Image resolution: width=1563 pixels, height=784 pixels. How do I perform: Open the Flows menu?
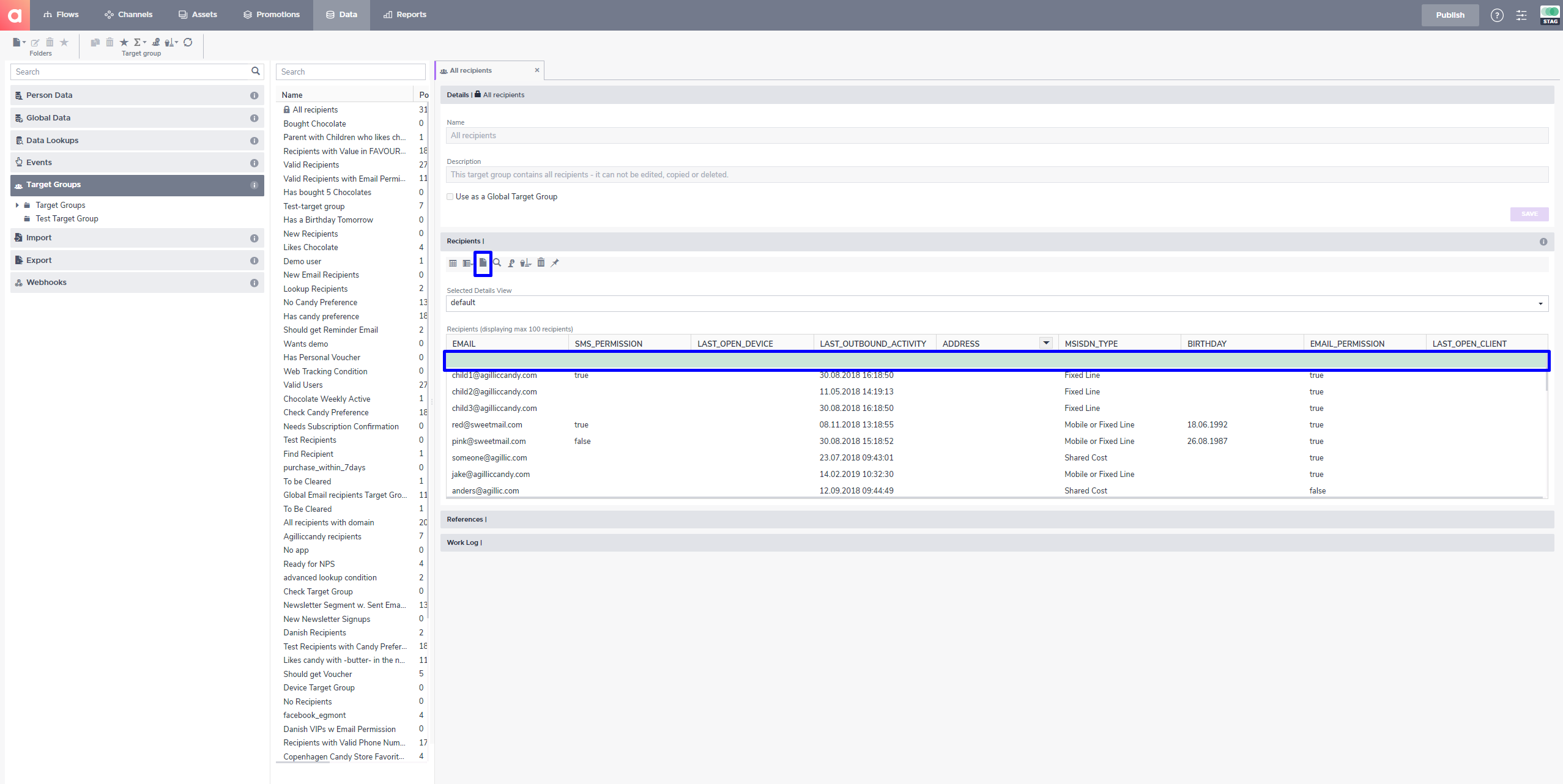click(61, 15)
